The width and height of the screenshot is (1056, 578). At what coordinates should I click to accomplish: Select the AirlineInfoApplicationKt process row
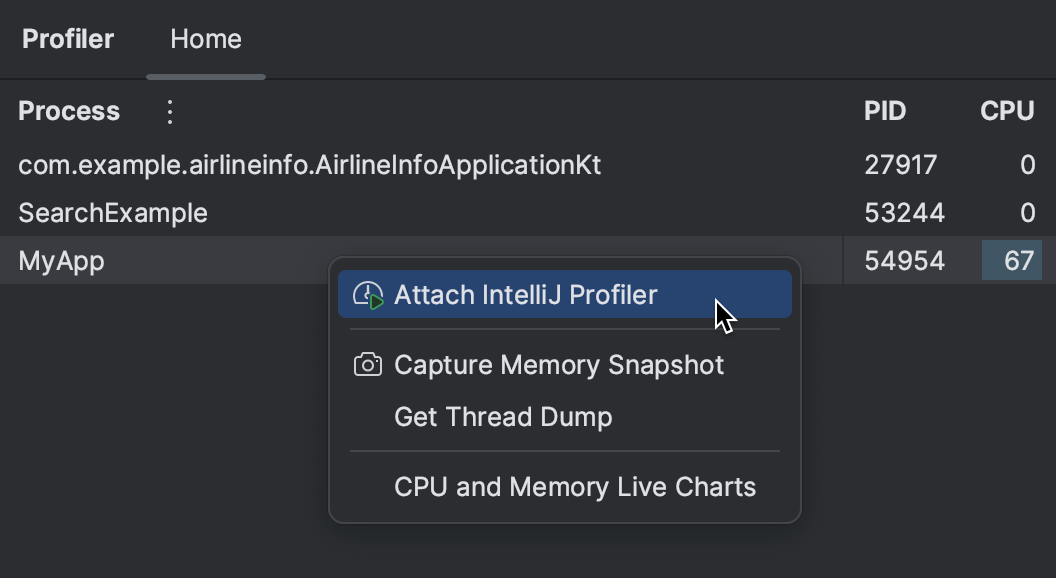tap(310, 164)
